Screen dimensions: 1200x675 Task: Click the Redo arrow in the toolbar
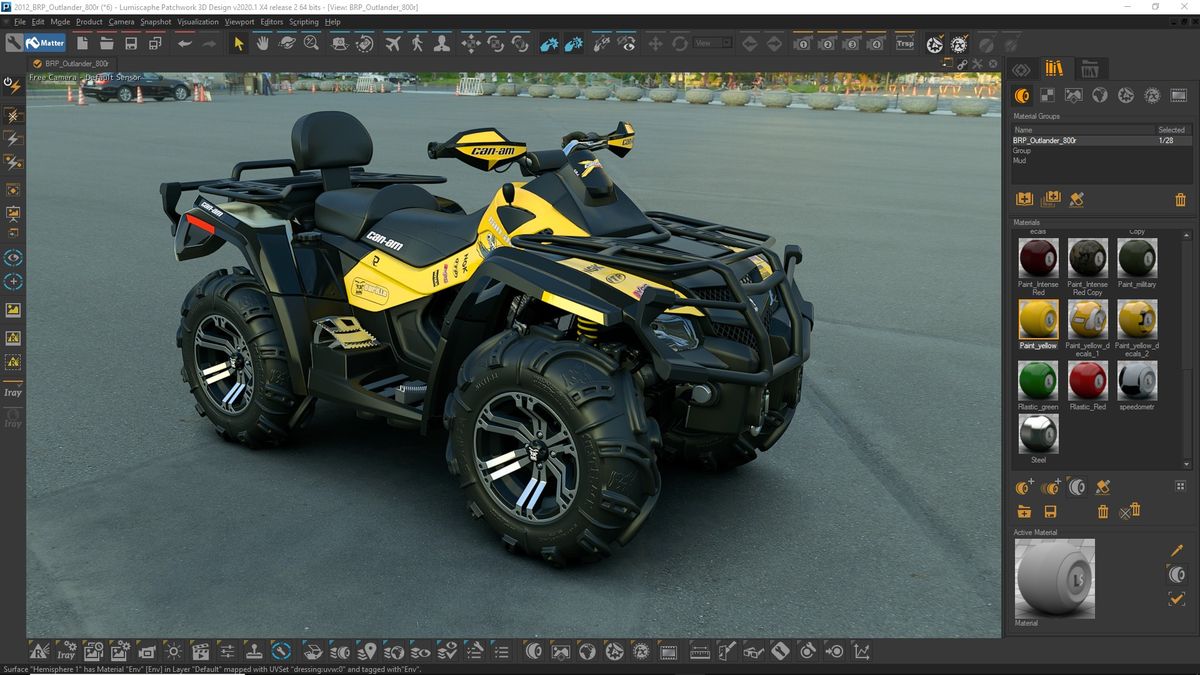tap(210, 43)
